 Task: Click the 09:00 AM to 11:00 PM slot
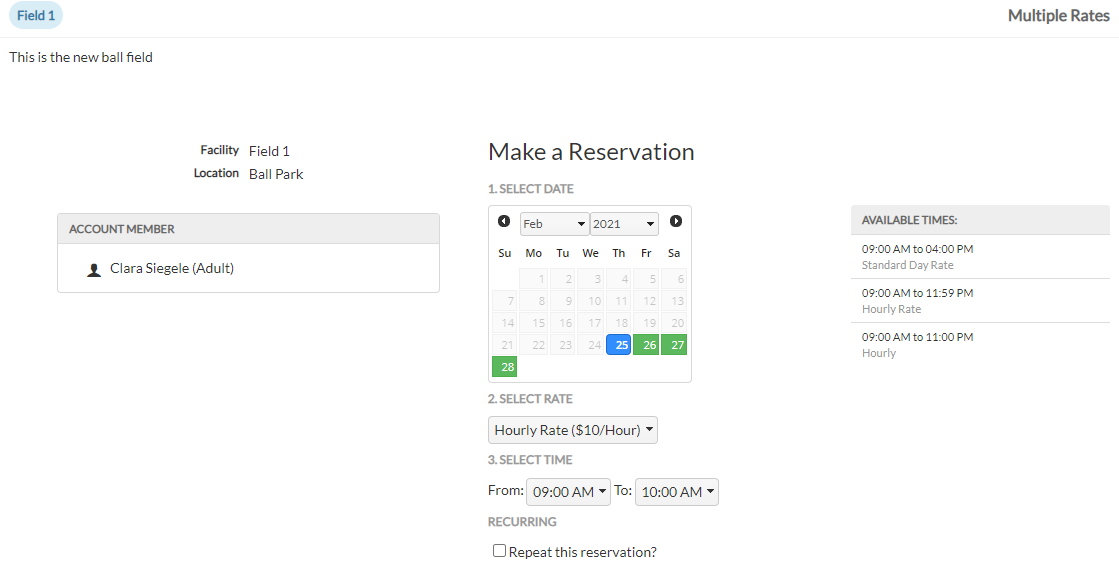[x=917, y=337]
